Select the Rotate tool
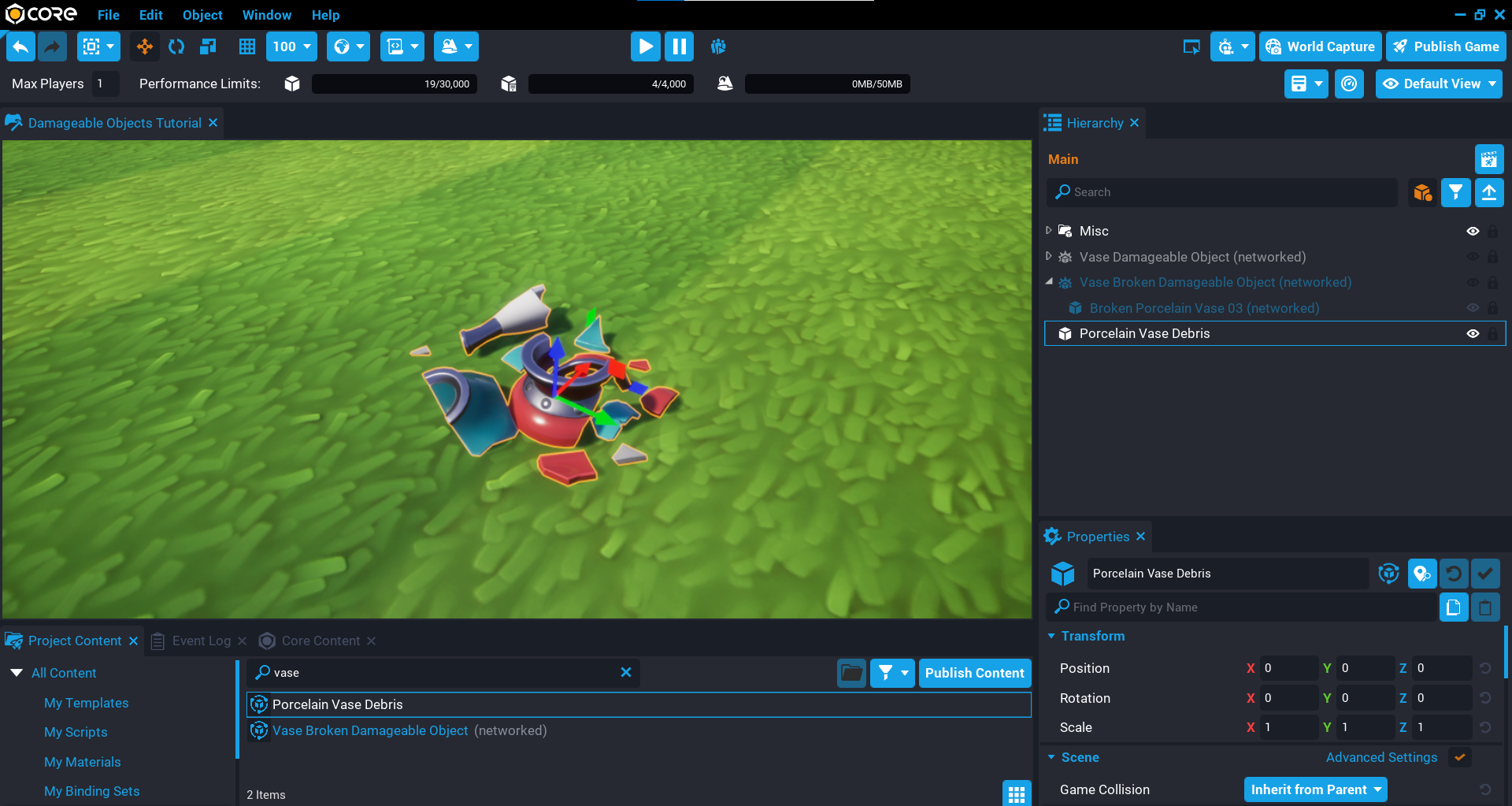Screen dimensions: 1512x806 pyautogui.click(x=176, y=46)
